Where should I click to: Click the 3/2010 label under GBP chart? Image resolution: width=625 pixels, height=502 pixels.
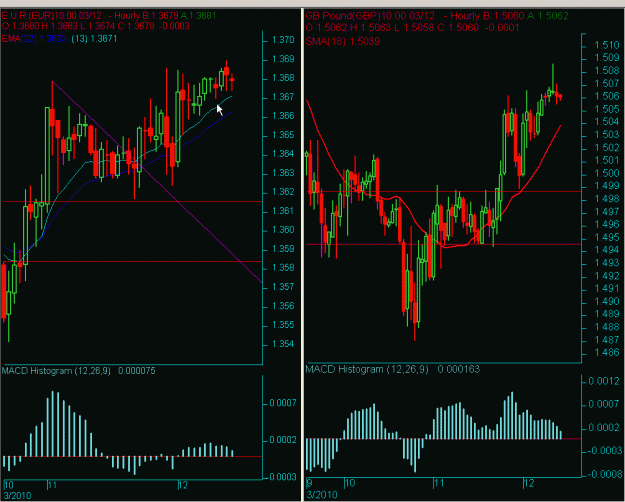coord(321,495)
